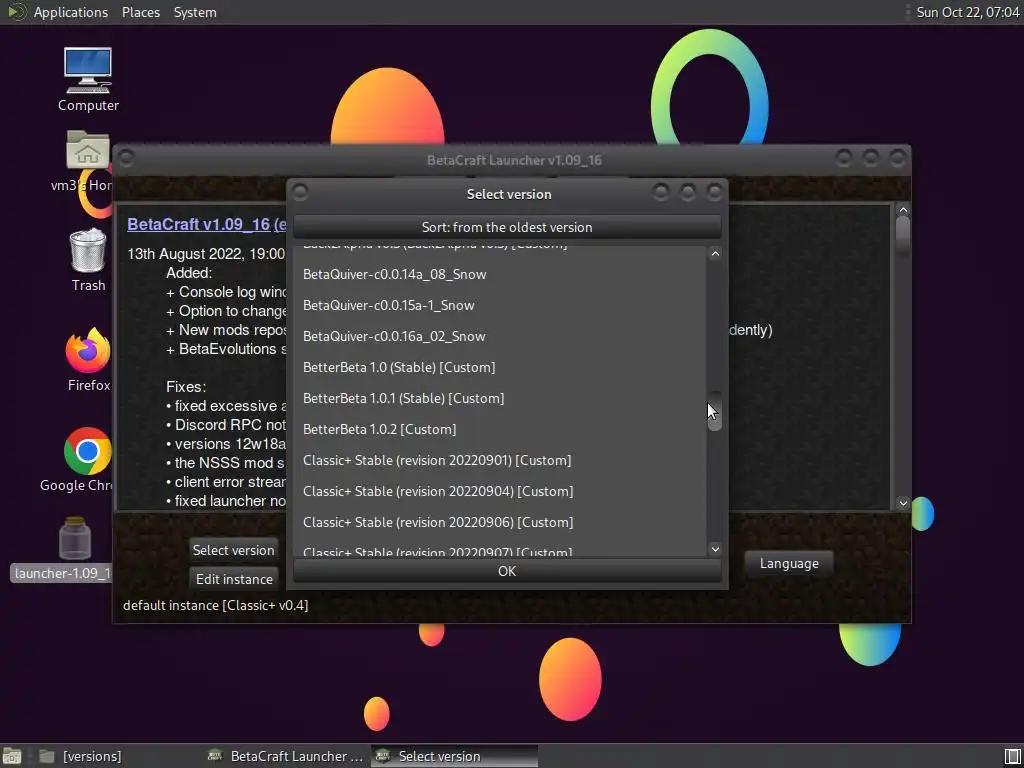Screen dimensions: 1024x768
Task: Open the Computer desktop icon
Action: [88, 79]
